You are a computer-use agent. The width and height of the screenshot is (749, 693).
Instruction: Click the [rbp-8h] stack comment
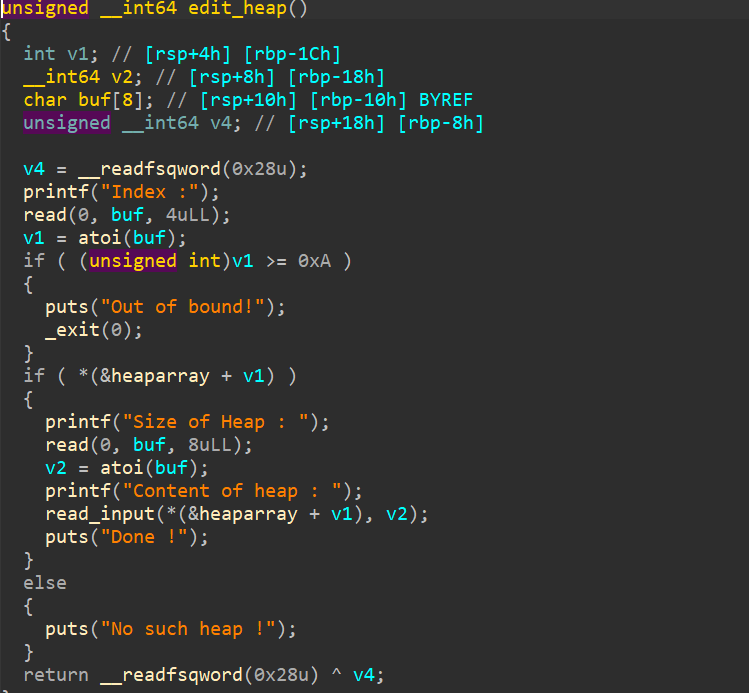[440, 123]
